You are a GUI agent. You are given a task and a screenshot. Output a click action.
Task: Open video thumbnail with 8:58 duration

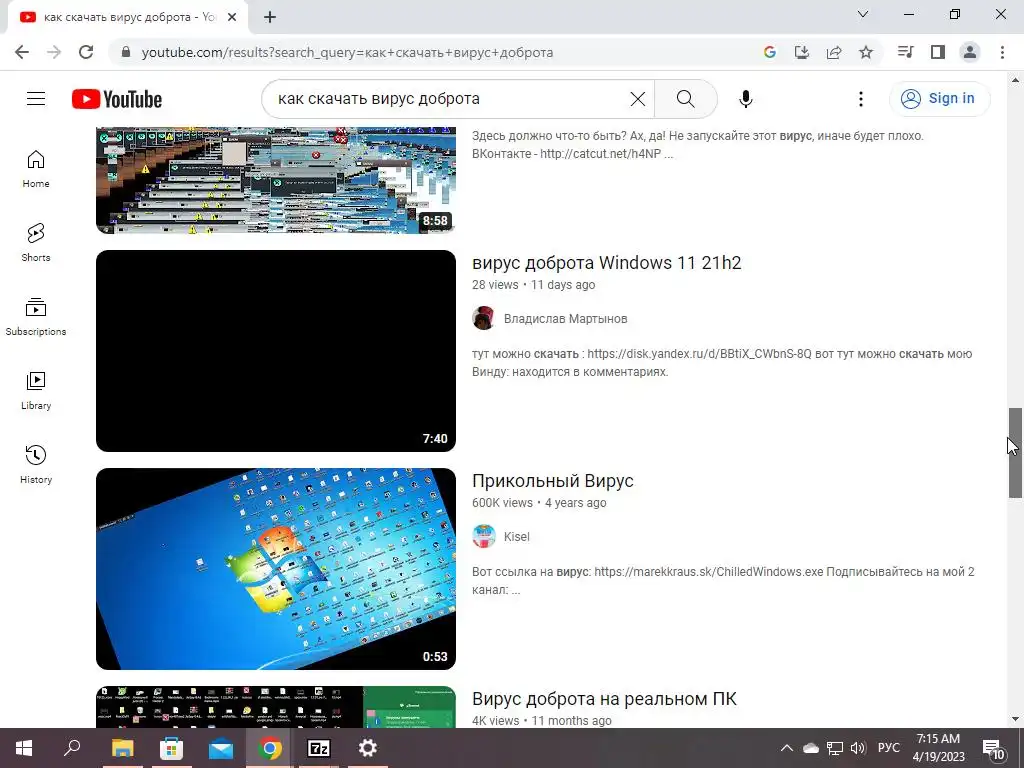276,180
